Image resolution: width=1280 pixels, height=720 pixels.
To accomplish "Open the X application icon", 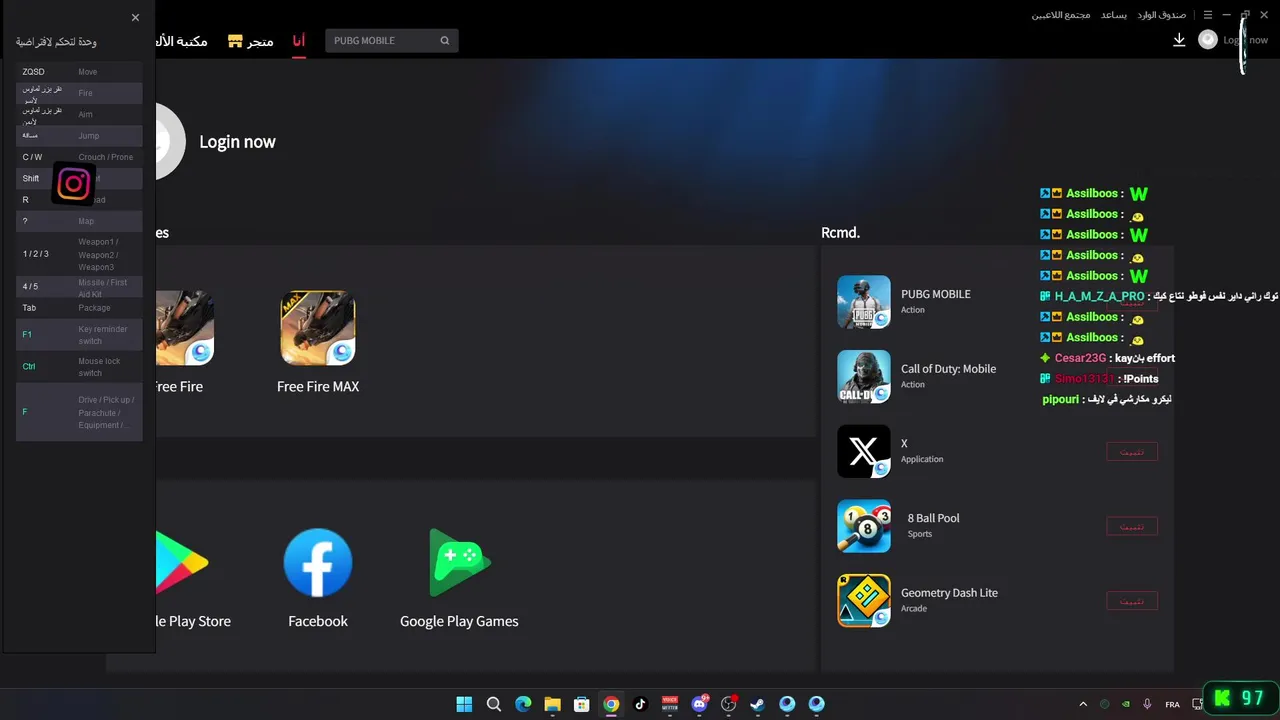I will (864, 451).
